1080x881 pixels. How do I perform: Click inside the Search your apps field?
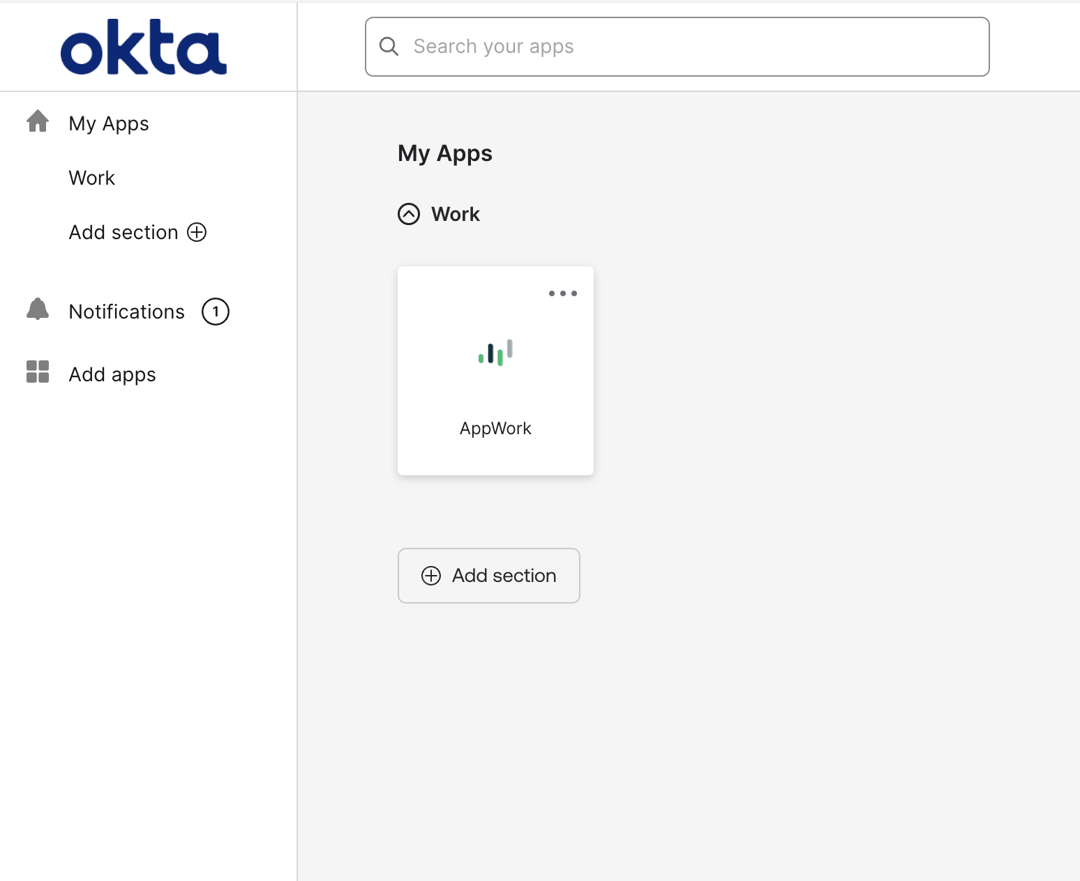[676, 46]
